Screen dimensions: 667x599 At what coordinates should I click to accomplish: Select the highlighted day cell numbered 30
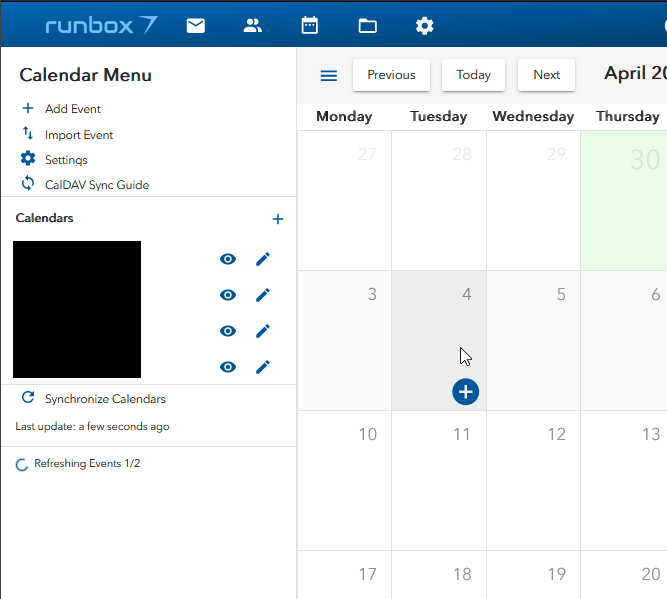pyautogui.click(x=624, y=200)
